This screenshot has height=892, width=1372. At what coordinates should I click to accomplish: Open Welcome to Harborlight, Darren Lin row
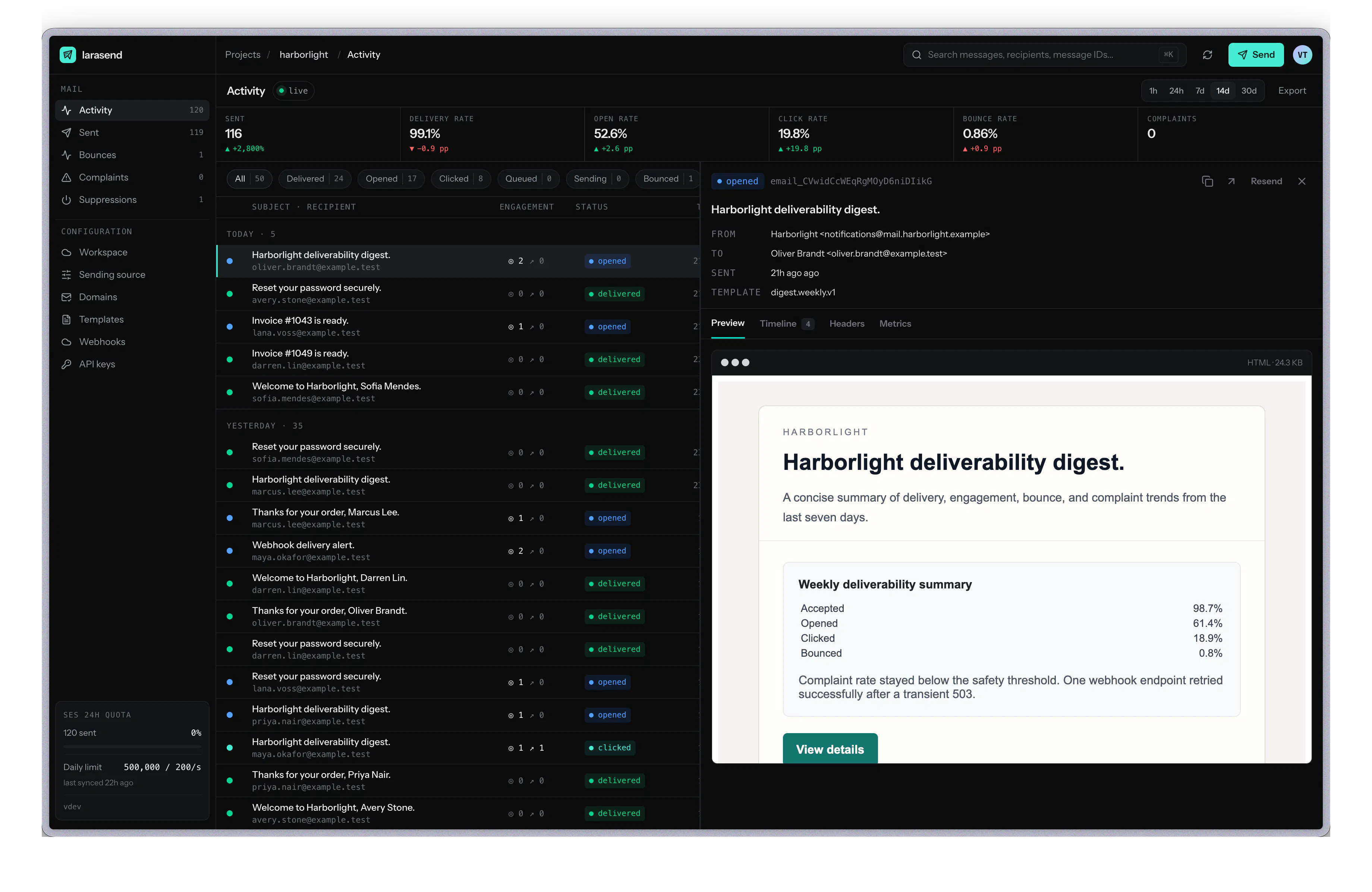pyautogui.click(x=458, y=584)
